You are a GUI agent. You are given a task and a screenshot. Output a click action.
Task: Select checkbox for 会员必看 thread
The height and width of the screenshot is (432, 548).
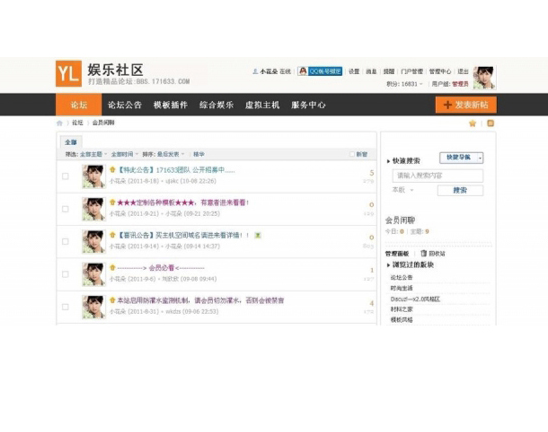[65, 274]
